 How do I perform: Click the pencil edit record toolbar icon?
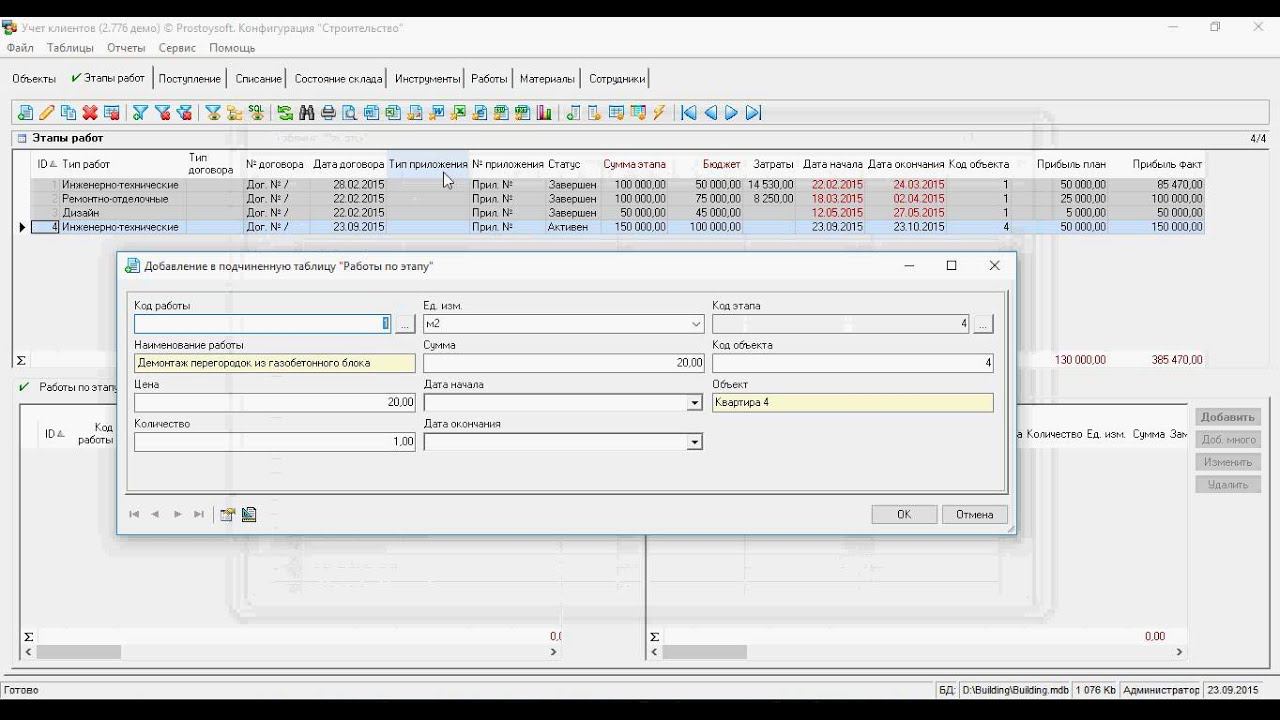pos(47,113)
